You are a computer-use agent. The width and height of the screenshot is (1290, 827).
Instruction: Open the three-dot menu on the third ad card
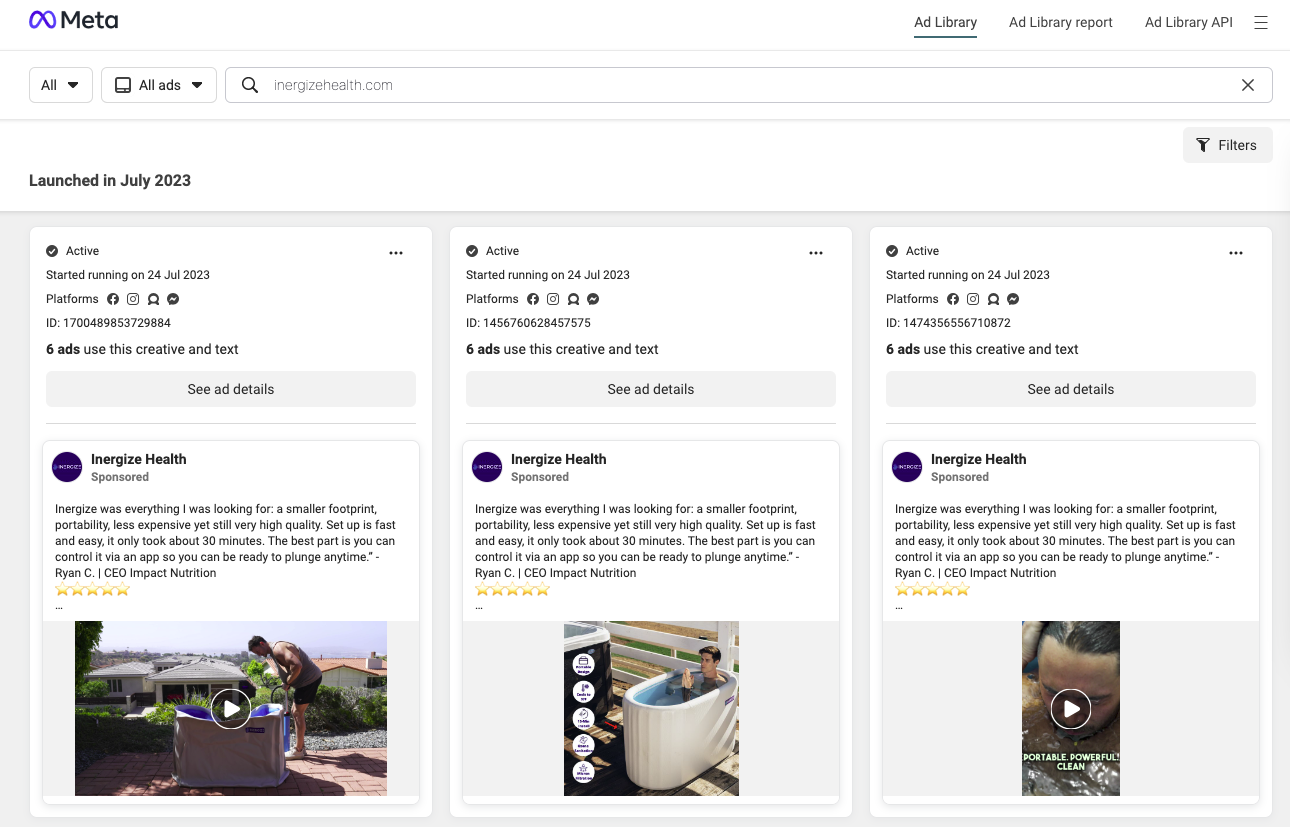click(1236, 252)
